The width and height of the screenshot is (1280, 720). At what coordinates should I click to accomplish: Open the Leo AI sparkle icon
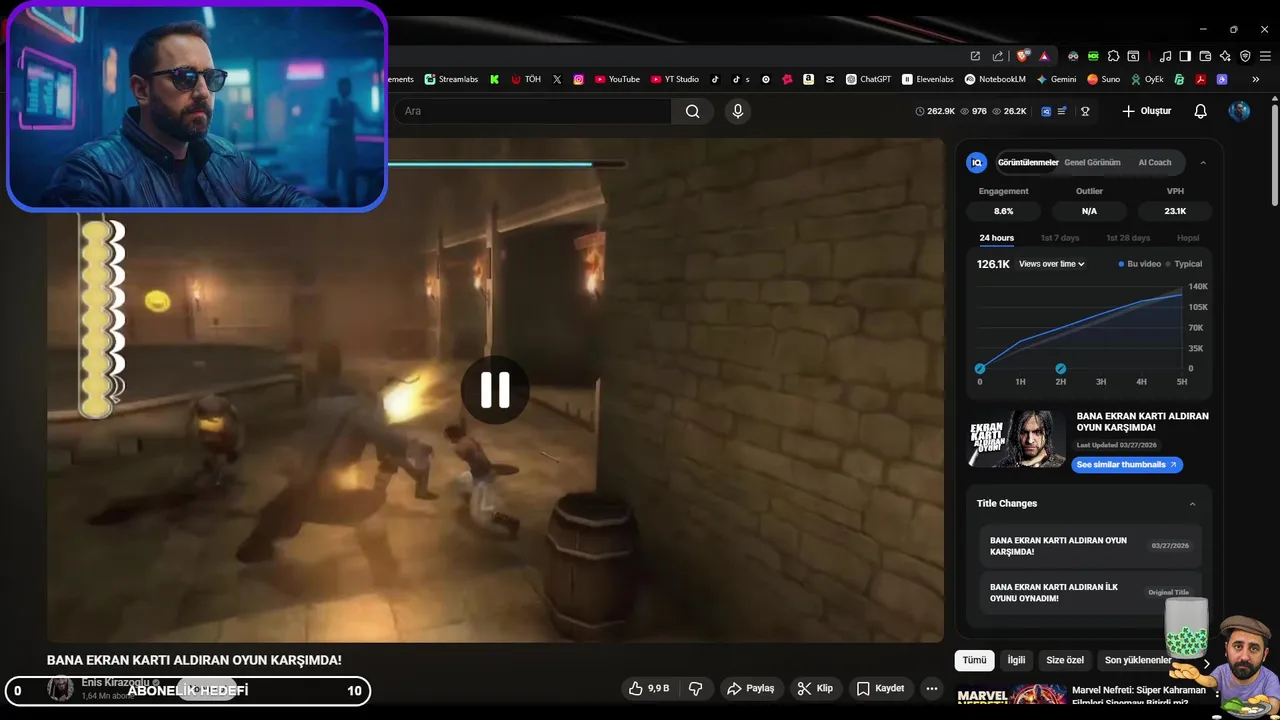pyautogui.click(x=1225, y=56)
